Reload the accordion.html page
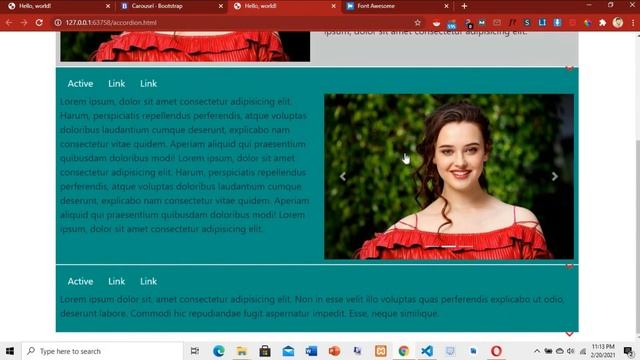Screen dimensions: 640x360 (39, 23)
